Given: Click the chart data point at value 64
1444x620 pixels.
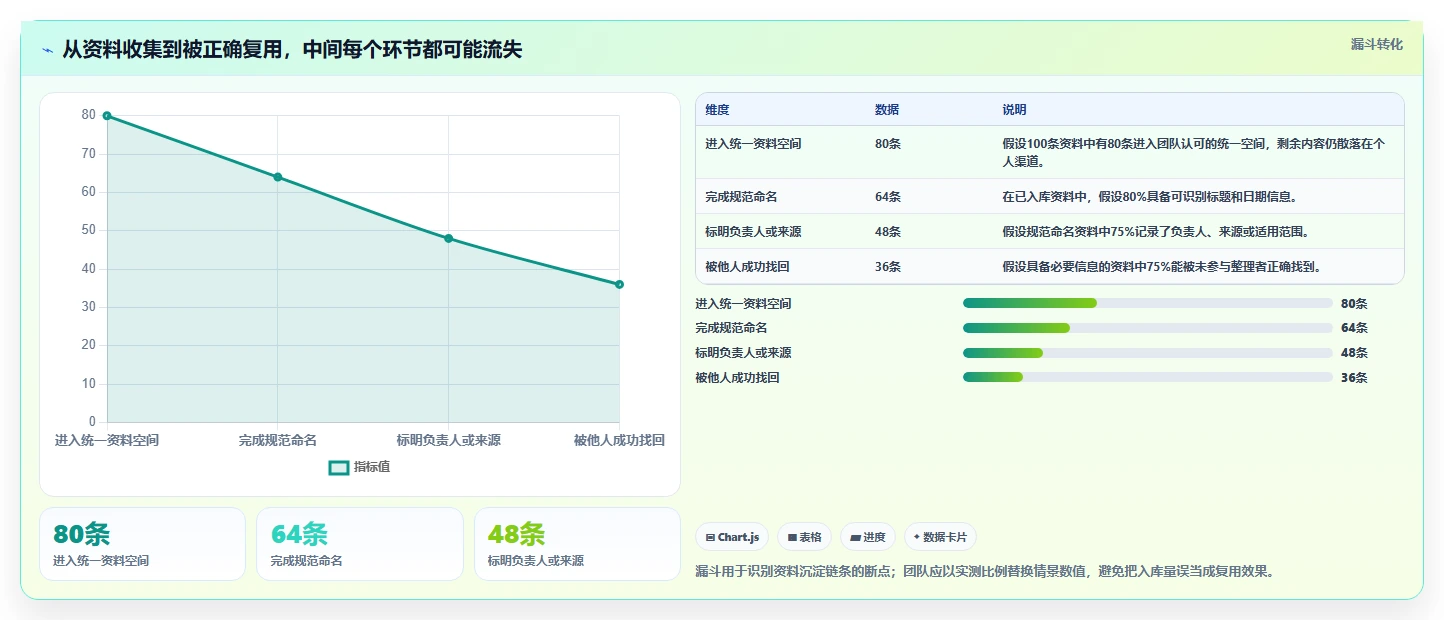Looking at the screenshot, I should point(278,177).
